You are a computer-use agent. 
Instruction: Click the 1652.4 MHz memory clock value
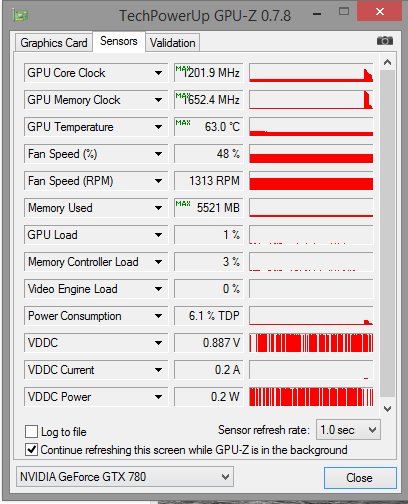pos(209,100)
